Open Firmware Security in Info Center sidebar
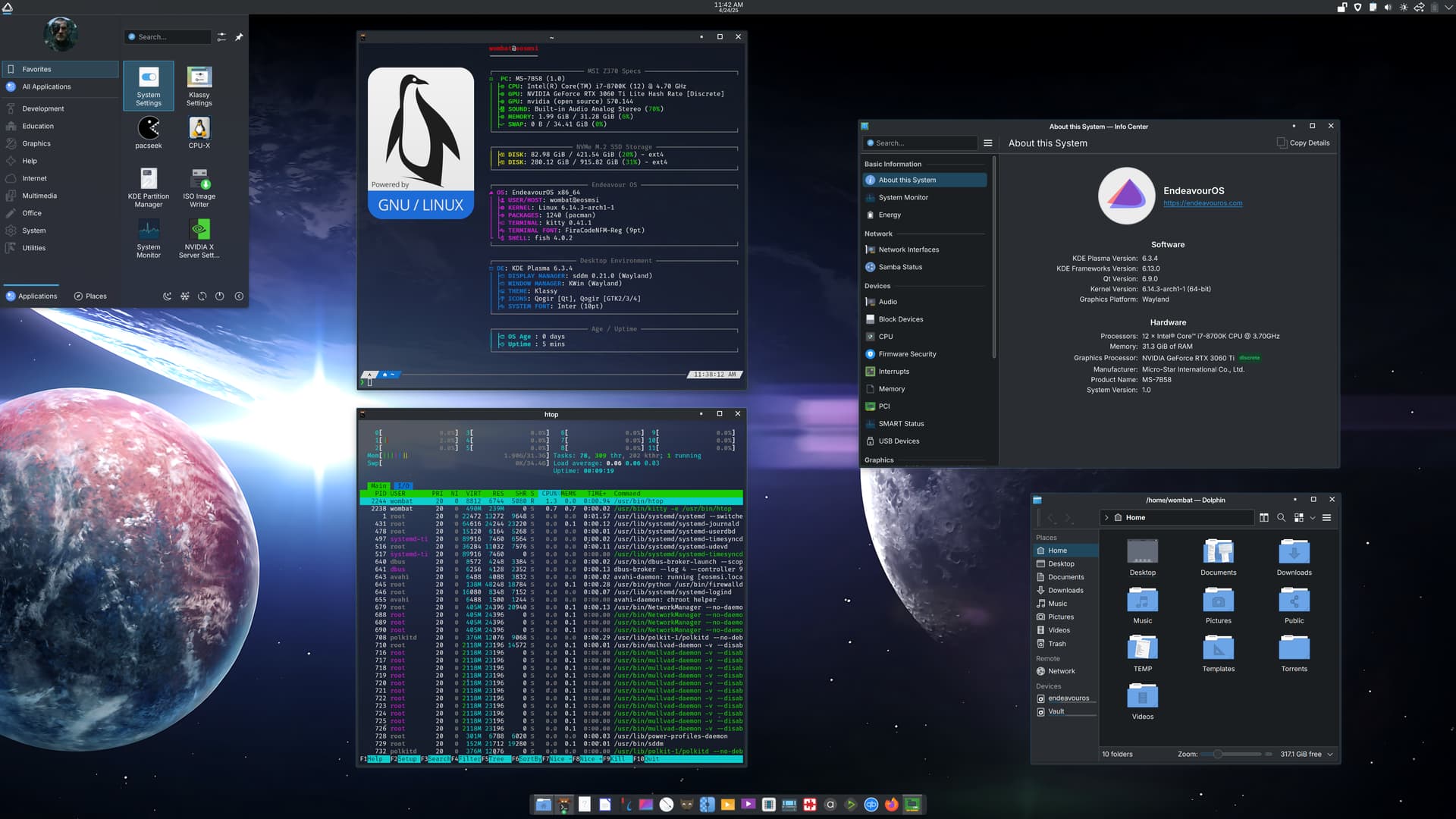This screenshot has height=819, width=1456. (925, 354)
